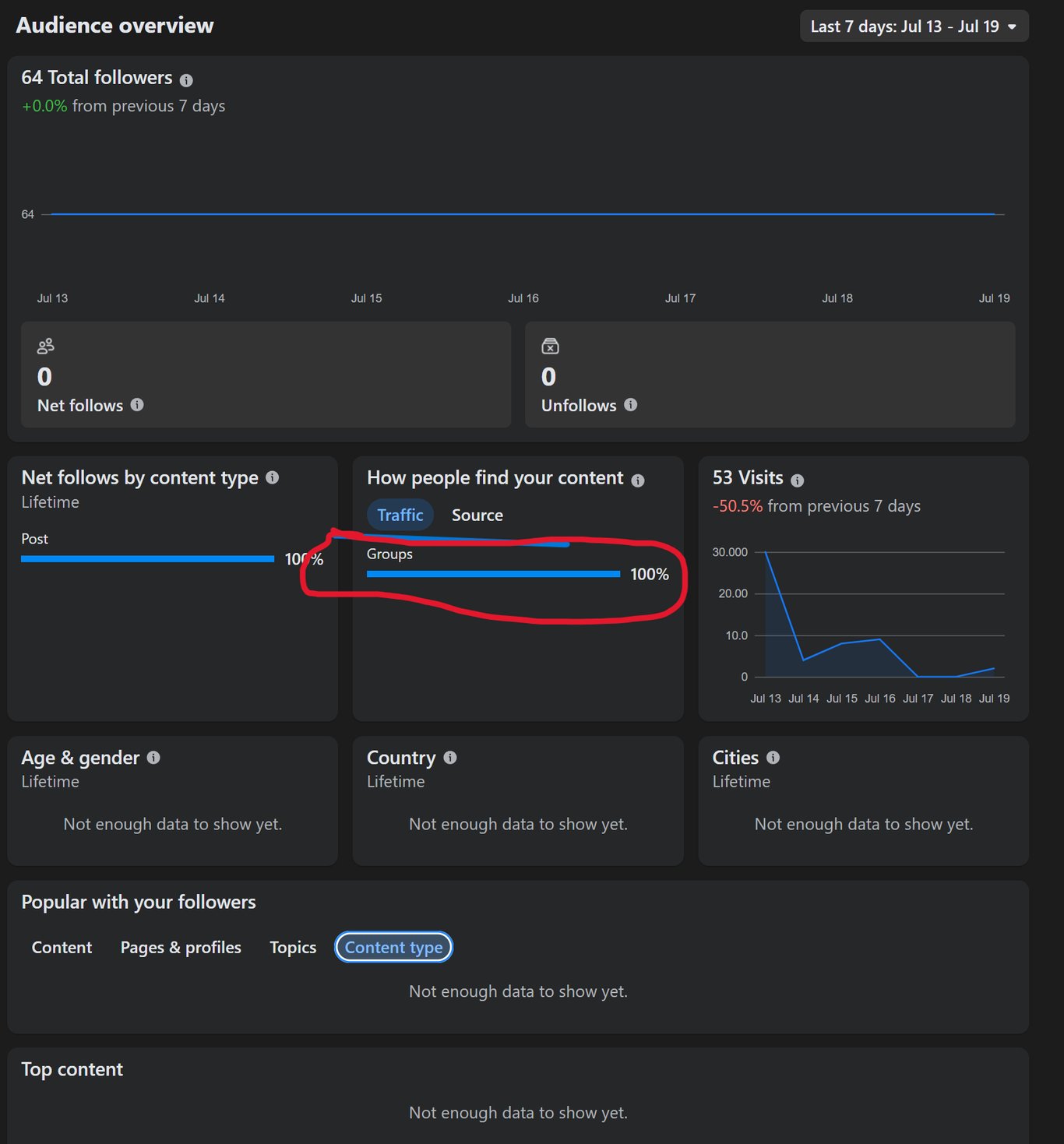Click info icon beside Net follows
This screenshot has height=1144, width=1064.
point(137,405)
